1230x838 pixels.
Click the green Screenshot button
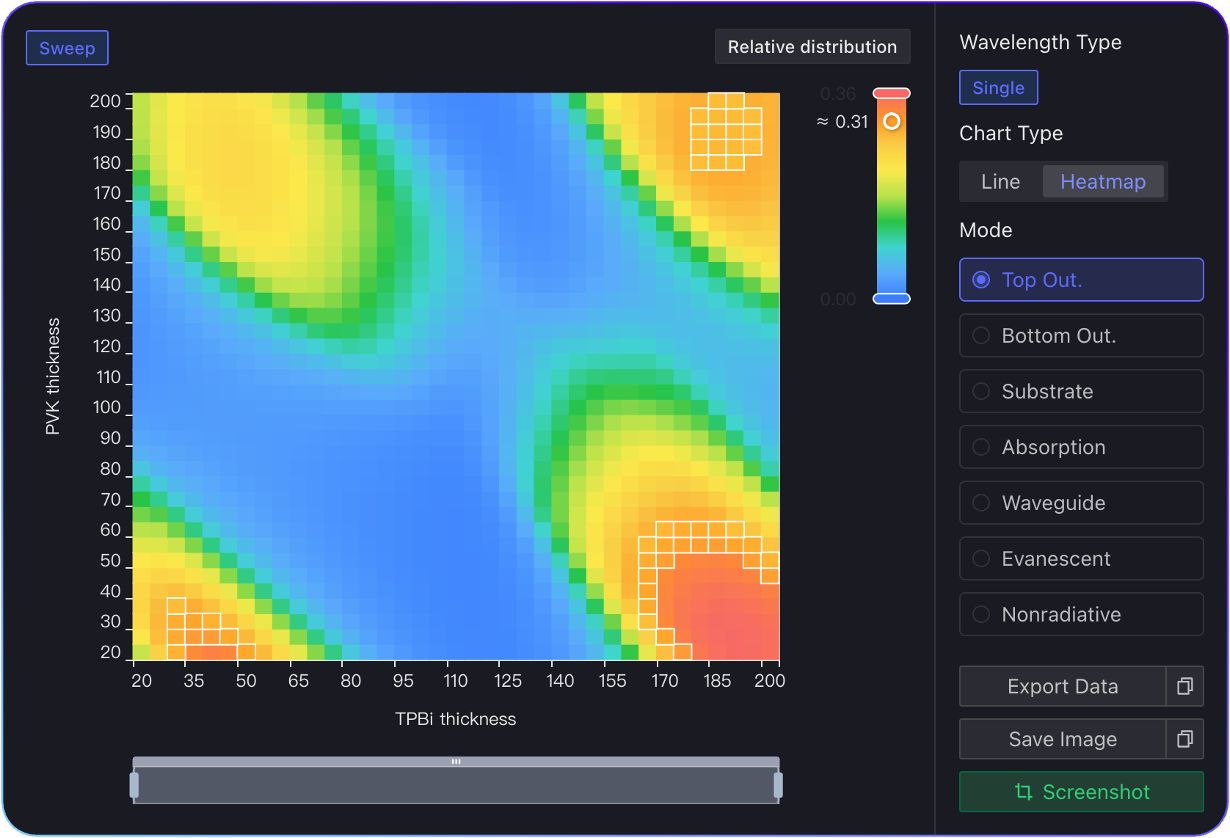(x=1081, y=792)
